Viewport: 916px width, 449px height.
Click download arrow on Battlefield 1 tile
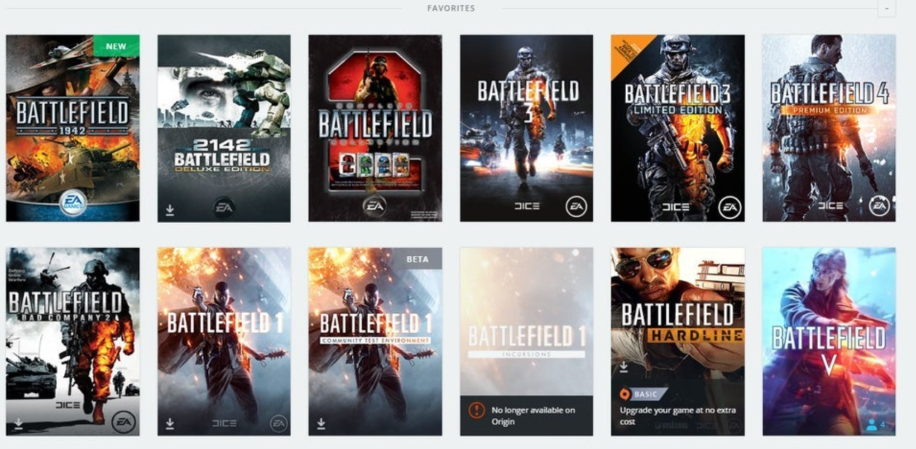[x=170, y=423]
